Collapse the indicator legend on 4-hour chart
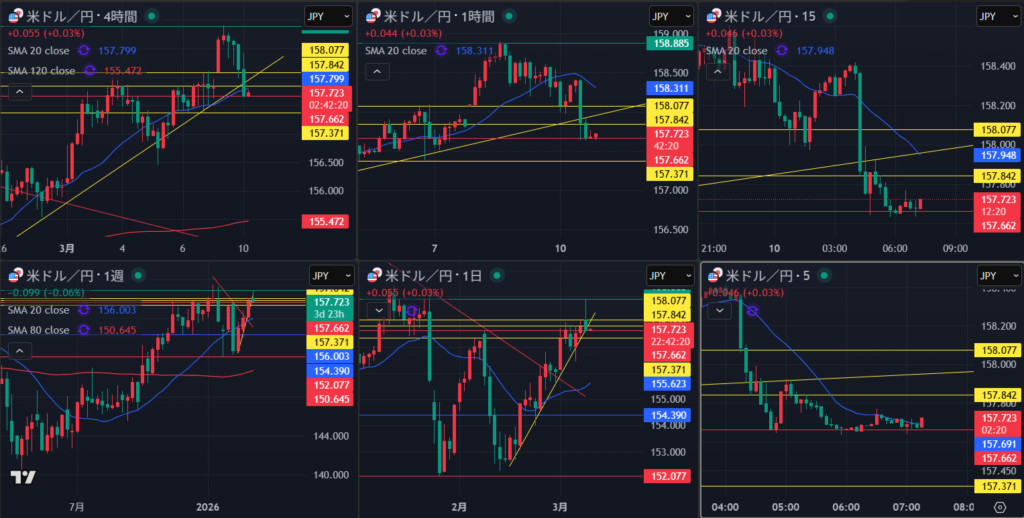The height and width of the screenshot is (518, 1024). 18,91
